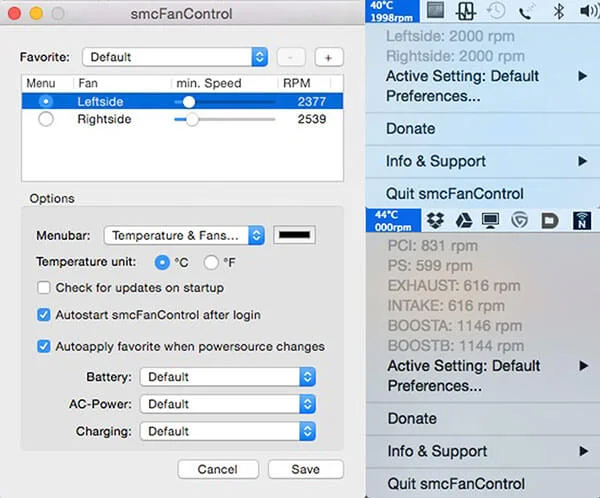Click the volume speaker icon
This screenshot has width=600, height=498.
click(x=589, y=11)
